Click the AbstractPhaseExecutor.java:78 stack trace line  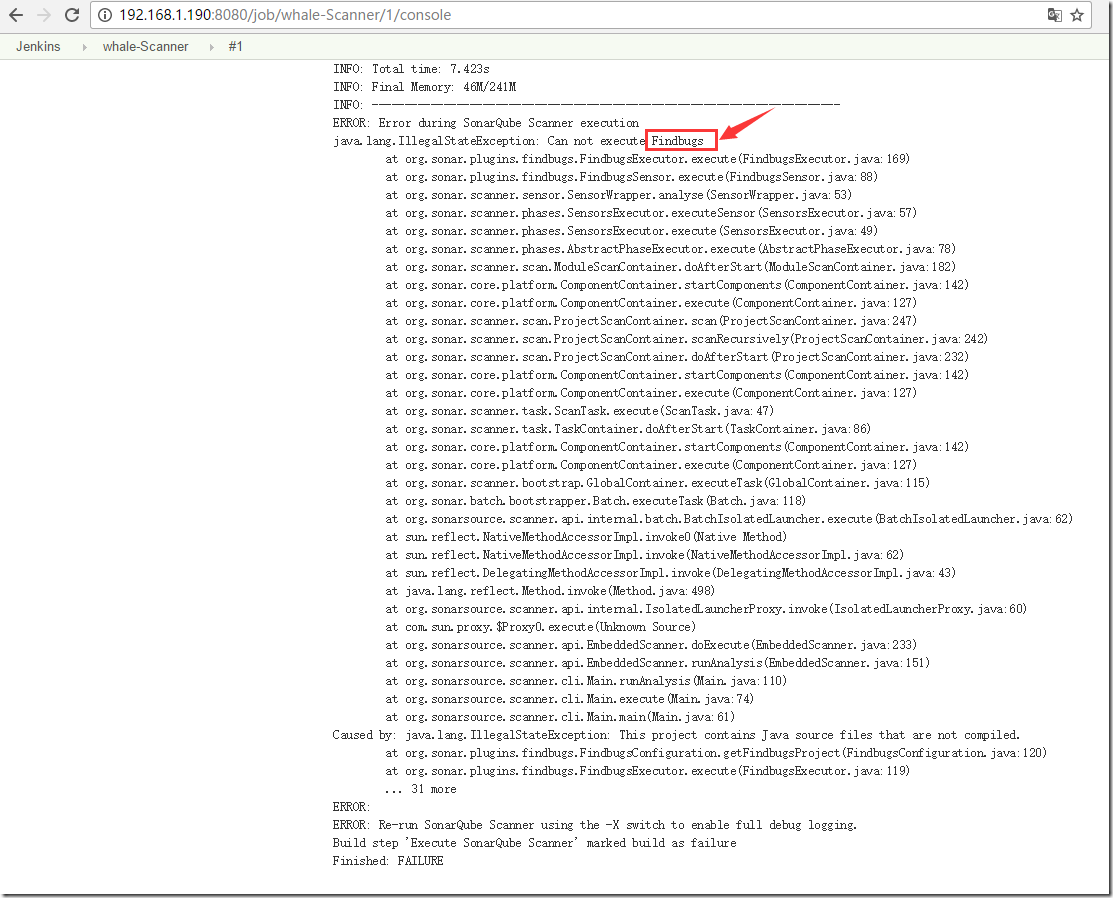(x=671, y=249)
